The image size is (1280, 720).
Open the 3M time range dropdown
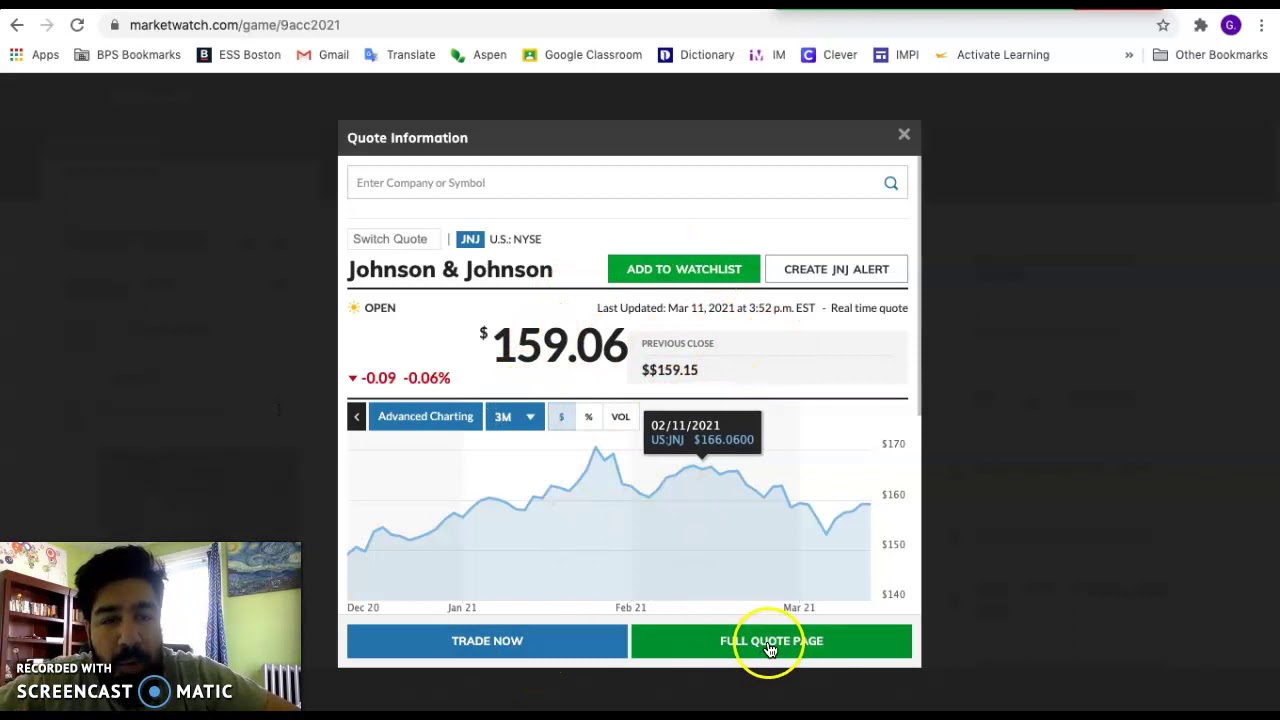(x=515, y=417)
